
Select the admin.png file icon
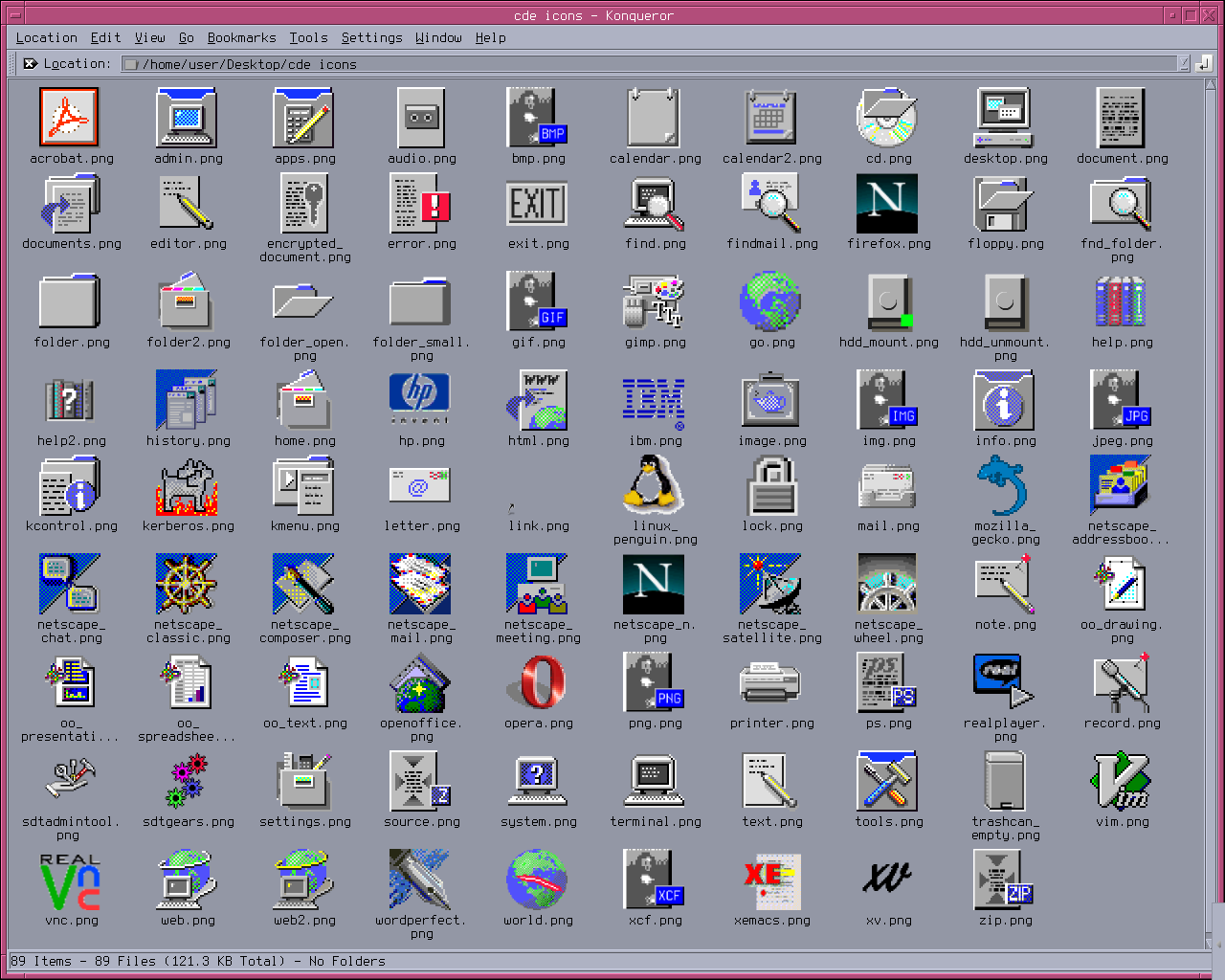[x=187, y=118]
